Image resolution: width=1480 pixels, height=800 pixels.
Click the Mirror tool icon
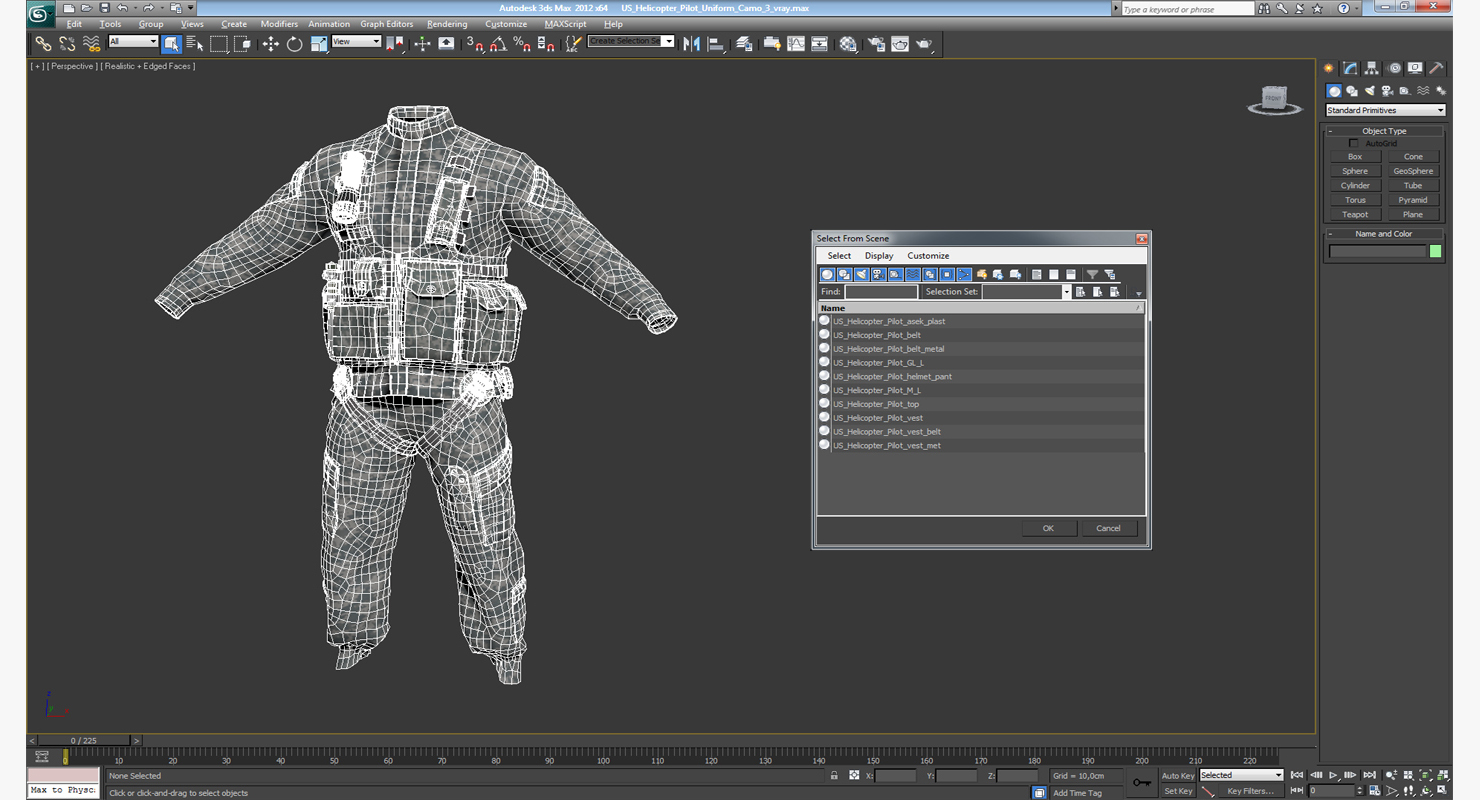691,44
